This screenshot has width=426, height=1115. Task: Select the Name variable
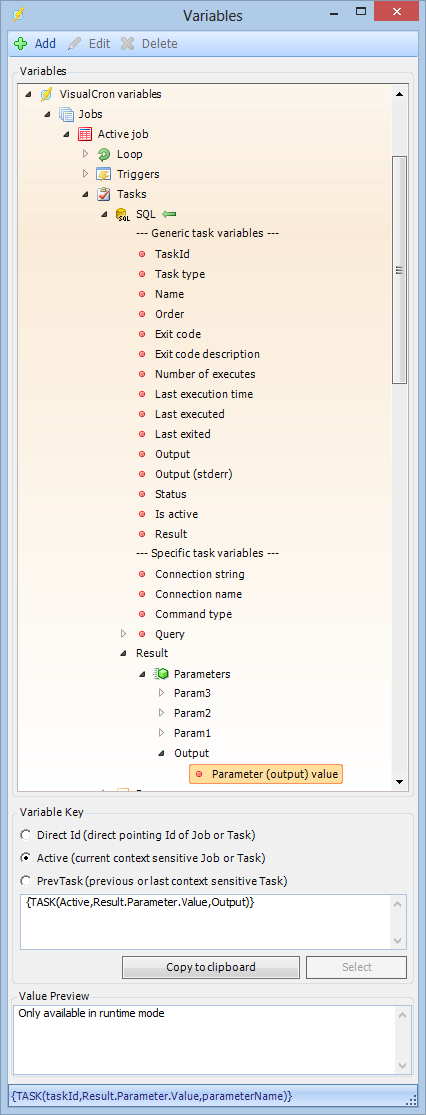(169, 294)
